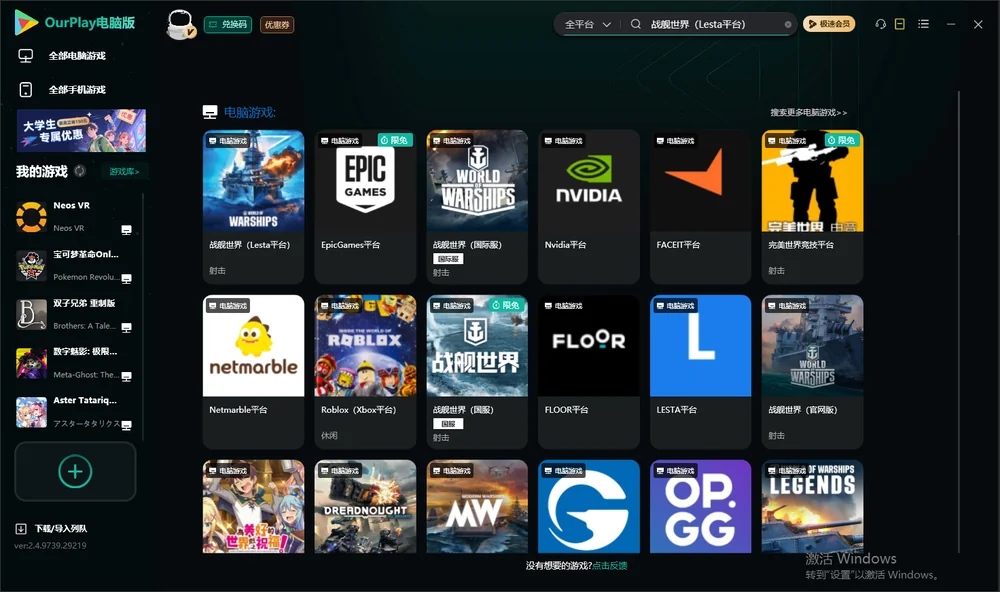1000x592 pixels.
Task: Click the vertical scrollbar on right
Action: point(959,322)
